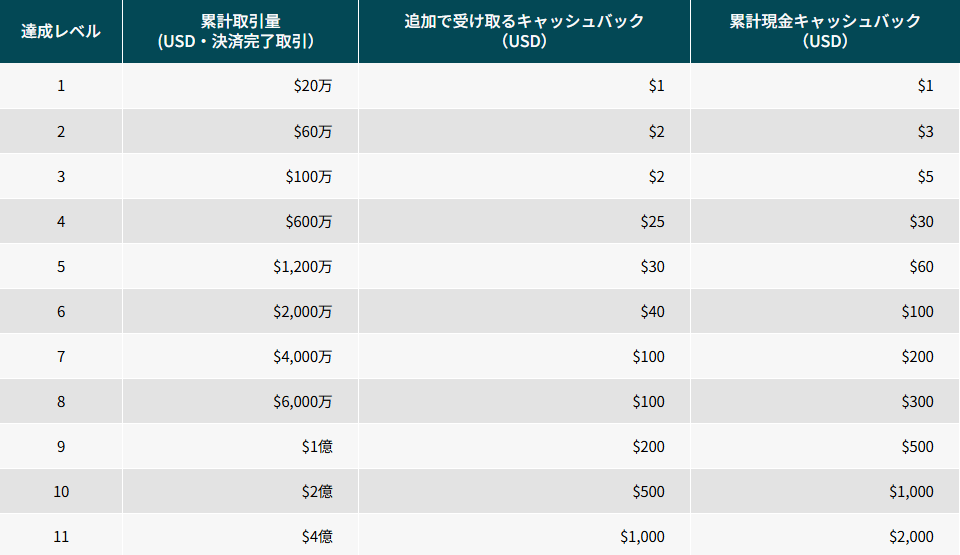960x555 pixels.
Task: Click the $2,000 cumulative cashback cell
Action: 825,535
